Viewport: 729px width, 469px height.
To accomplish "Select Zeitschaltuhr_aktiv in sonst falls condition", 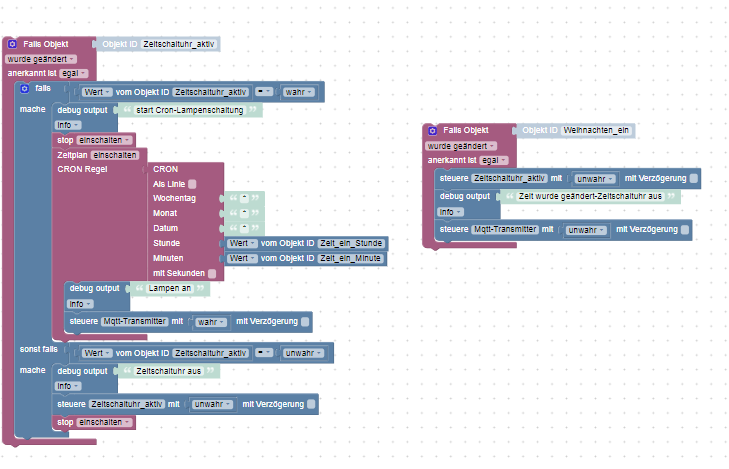I will point(211,353).
